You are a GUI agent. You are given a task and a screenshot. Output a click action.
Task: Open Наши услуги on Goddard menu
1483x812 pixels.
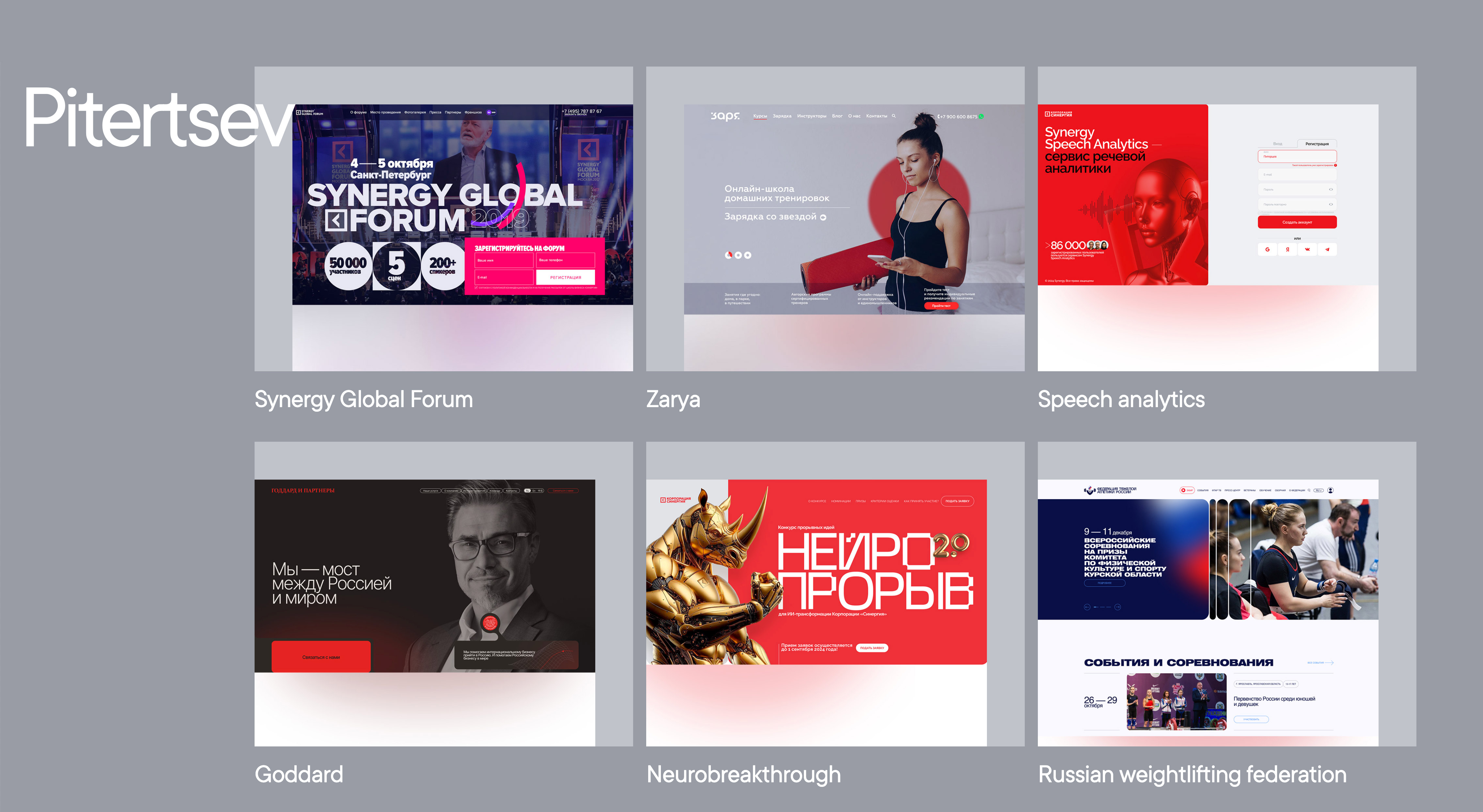click(x=430, y=491)
